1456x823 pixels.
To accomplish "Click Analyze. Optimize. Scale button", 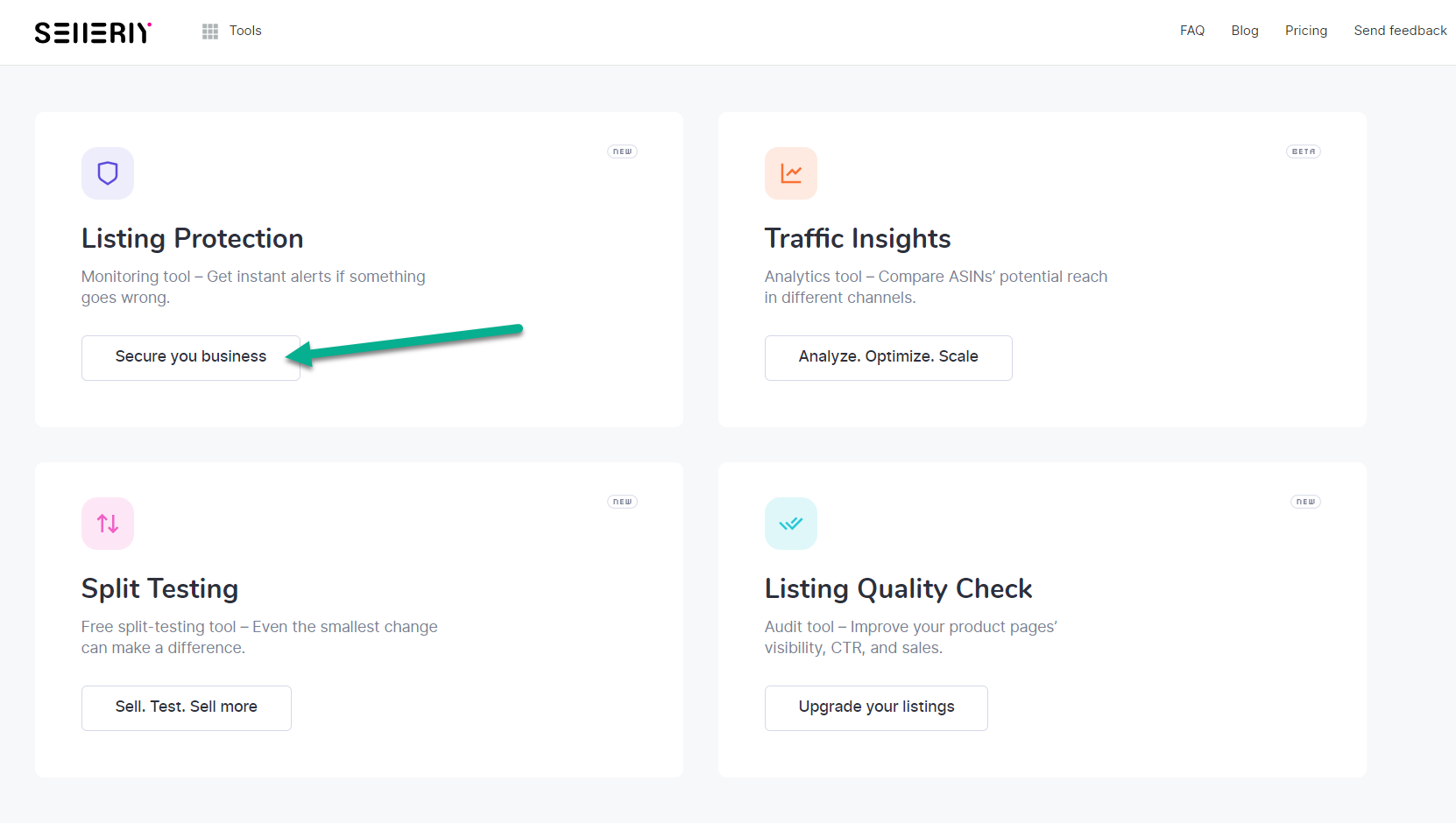I will click(888, 357).
